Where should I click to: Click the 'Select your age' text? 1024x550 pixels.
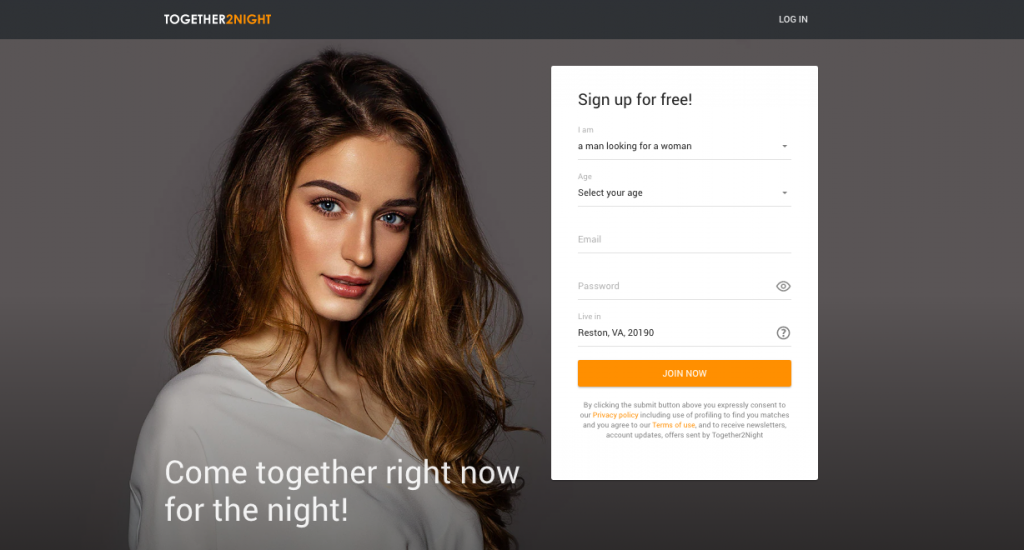pos(610,193)
